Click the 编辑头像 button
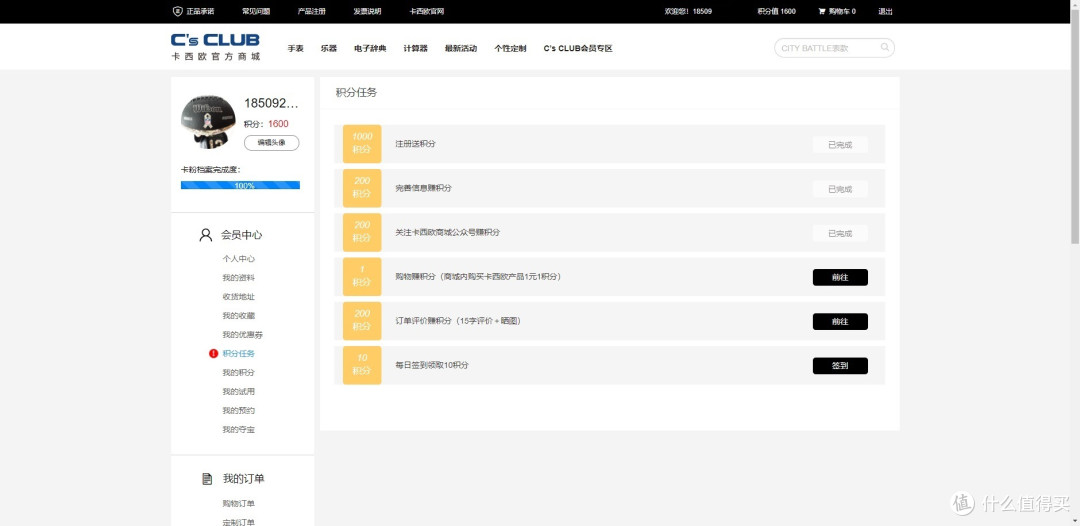Image resolution: width=1080 pixels, height=526 pixels. [271, 143]
